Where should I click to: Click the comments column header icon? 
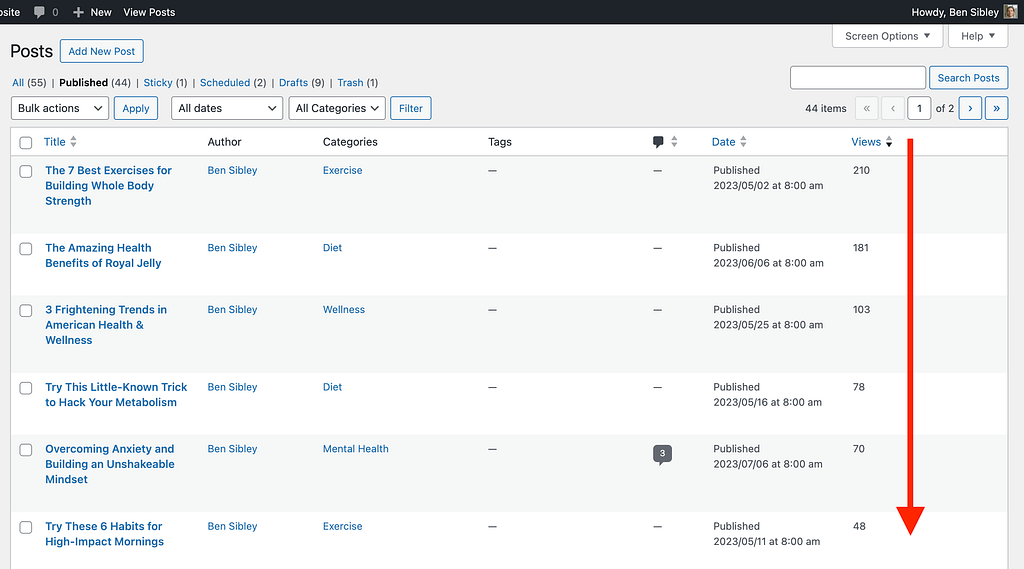click(x=658, y=142)
